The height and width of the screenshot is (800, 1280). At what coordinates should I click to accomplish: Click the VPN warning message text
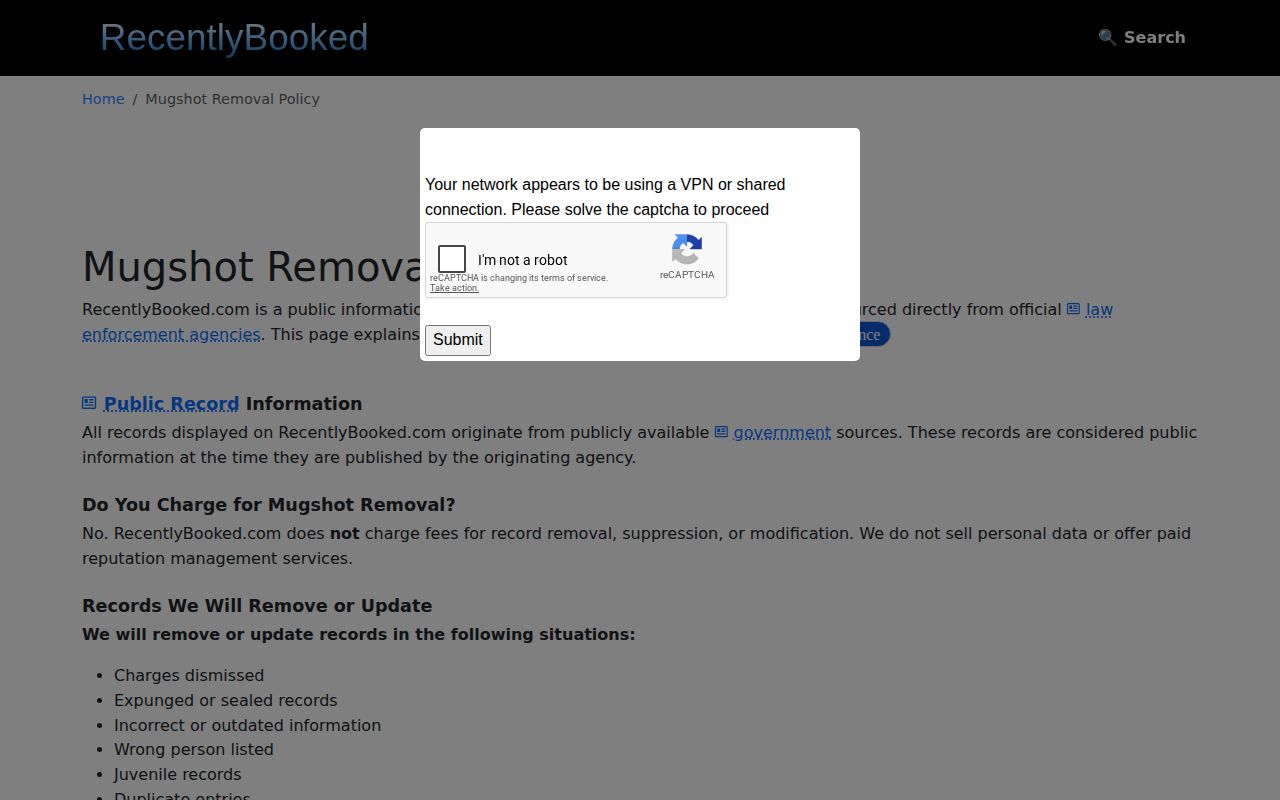605,197
